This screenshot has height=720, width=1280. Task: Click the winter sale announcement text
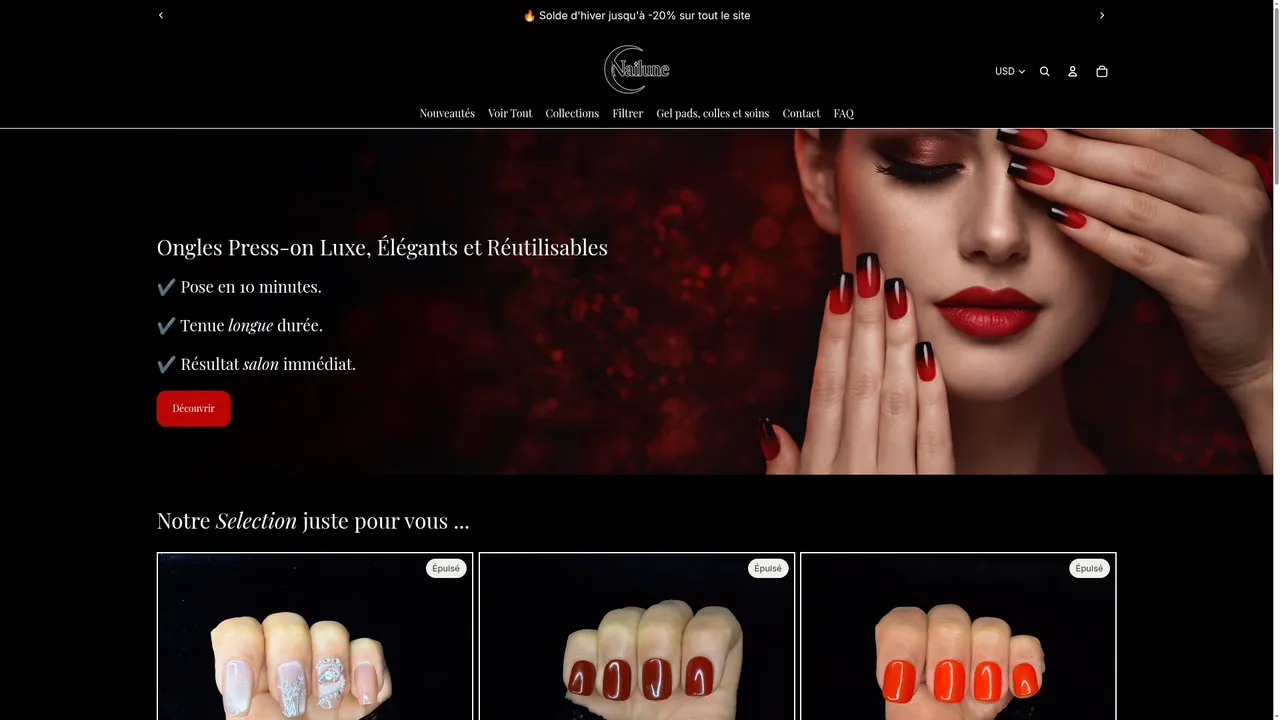tap(637, 15)
